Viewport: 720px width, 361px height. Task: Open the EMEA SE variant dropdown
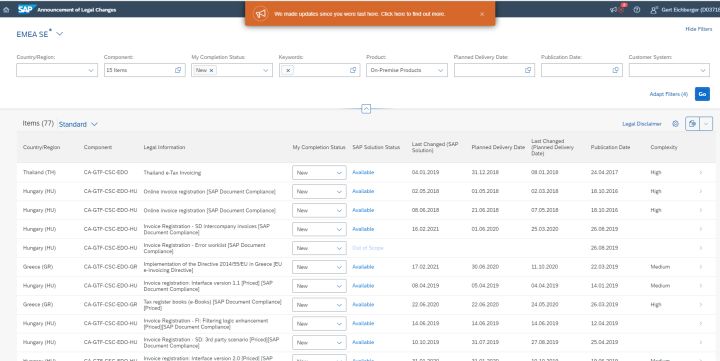60,34
